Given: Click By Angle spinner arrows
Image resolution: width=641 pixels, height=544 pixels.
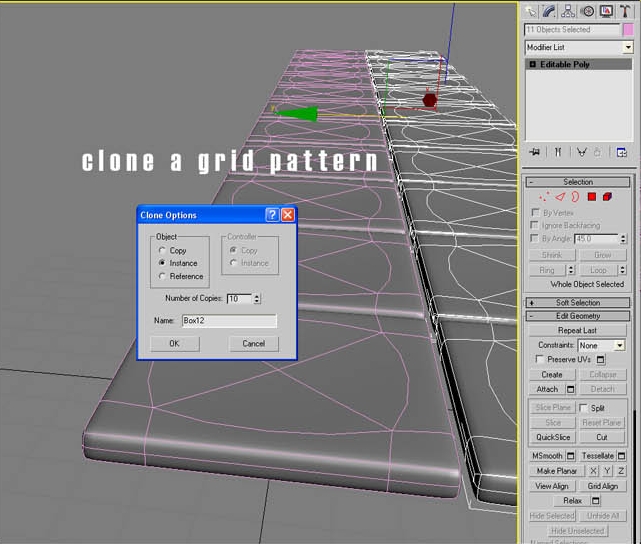Looking at the screenshot, I should click(623, 239).
